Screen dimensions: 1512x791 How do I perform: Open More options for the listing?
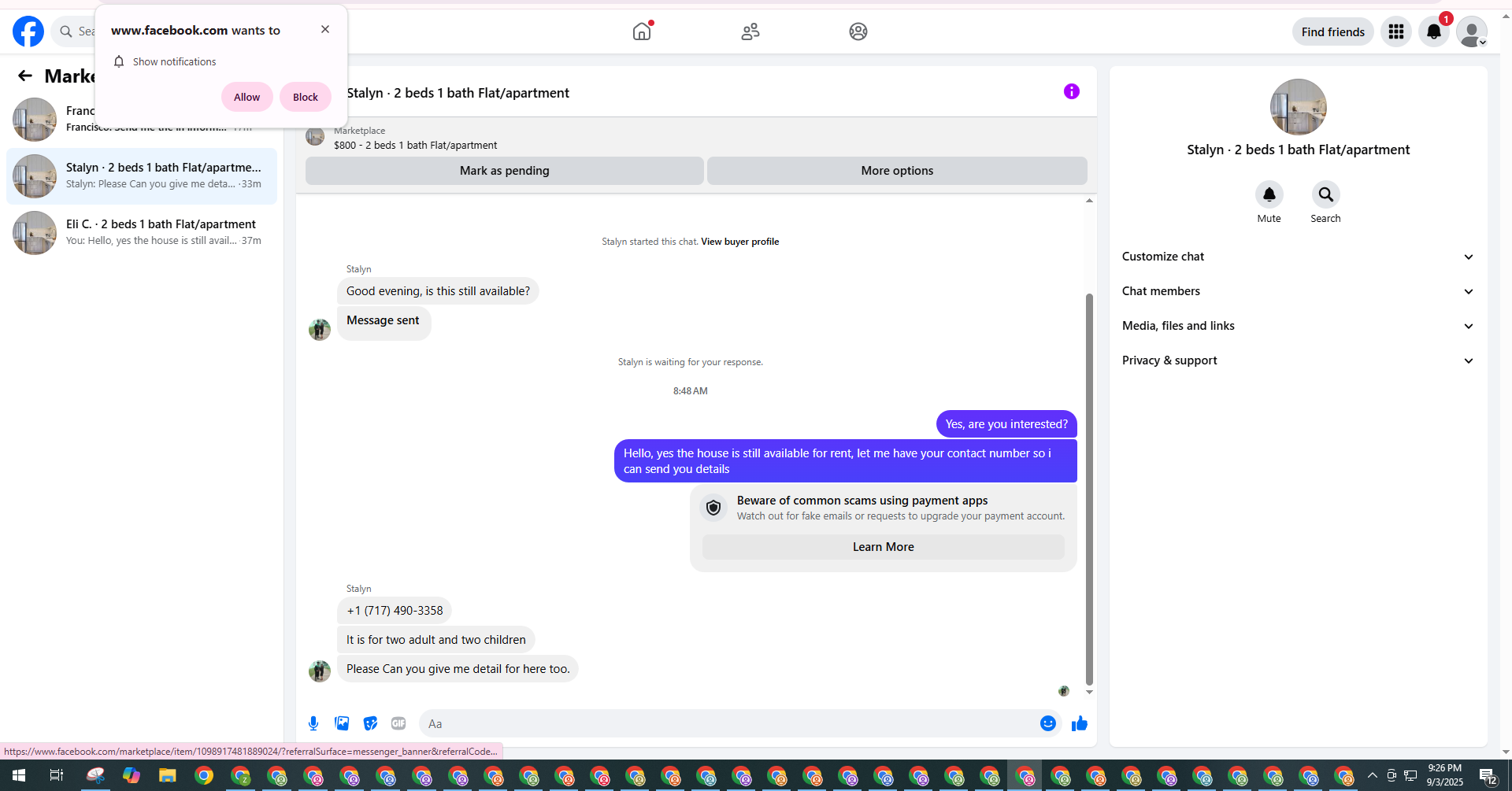tap(897, 171)
